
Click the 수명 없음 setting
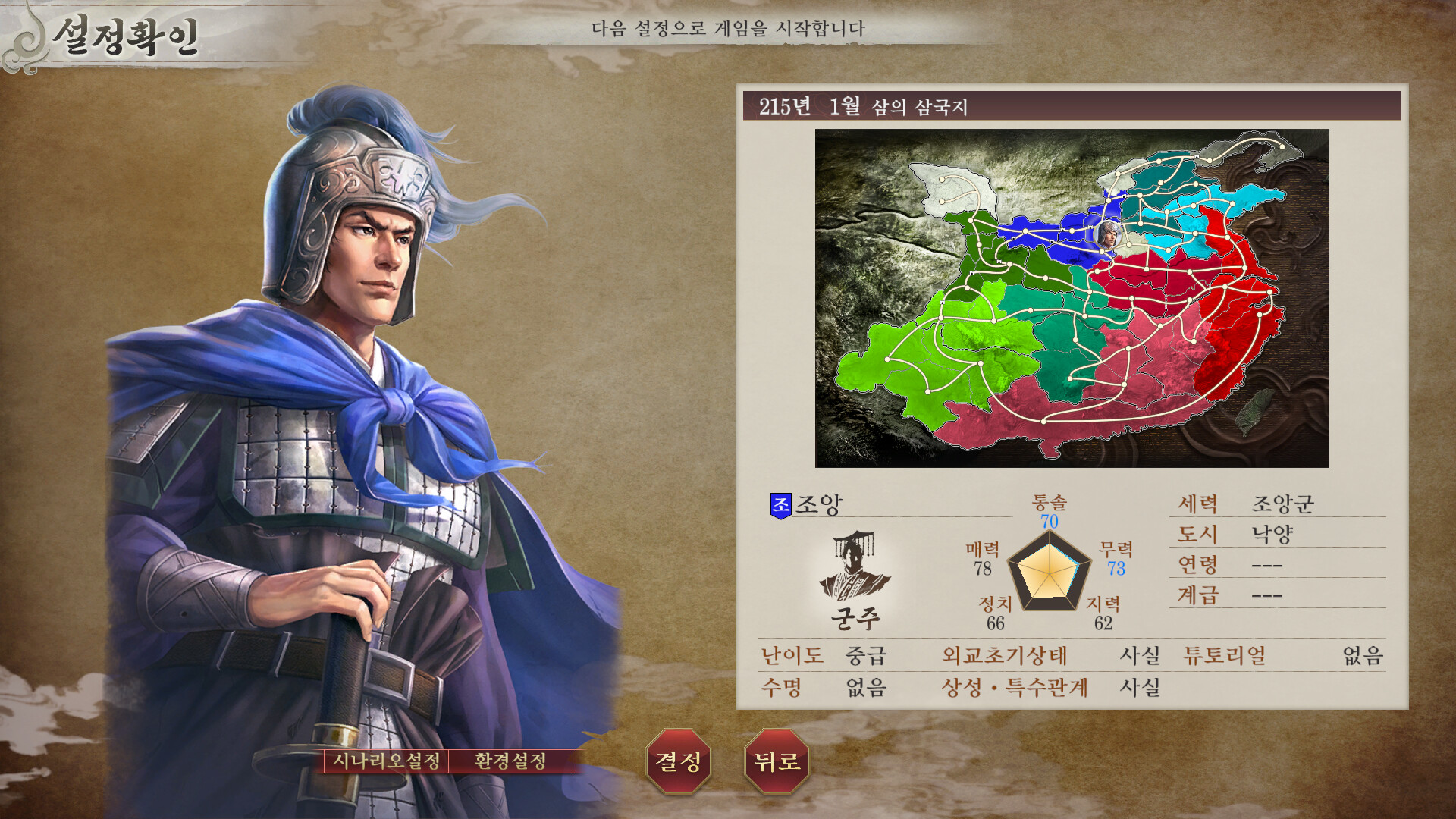pyautogui.click(x=824, y=687)
